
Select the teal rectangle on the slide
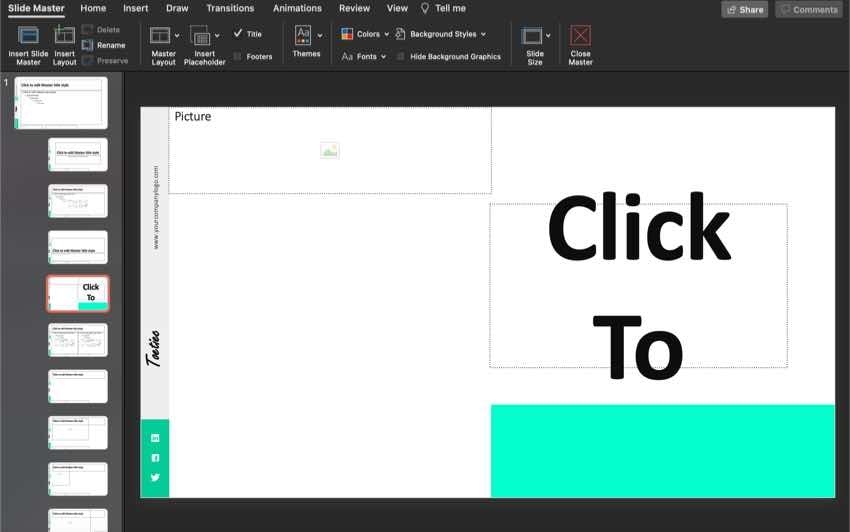pyautogui.click(x=662, y=450)
